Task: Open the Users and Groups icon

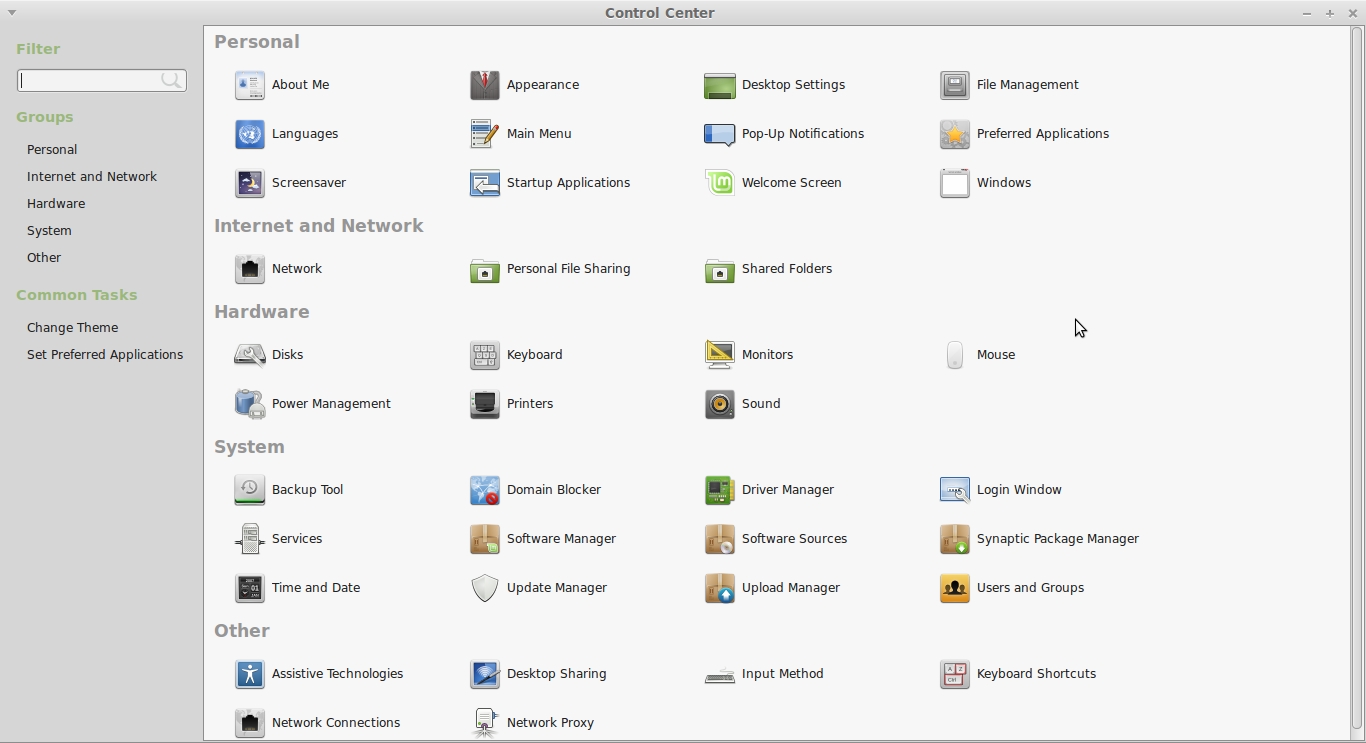Action: tap(954, 588)
